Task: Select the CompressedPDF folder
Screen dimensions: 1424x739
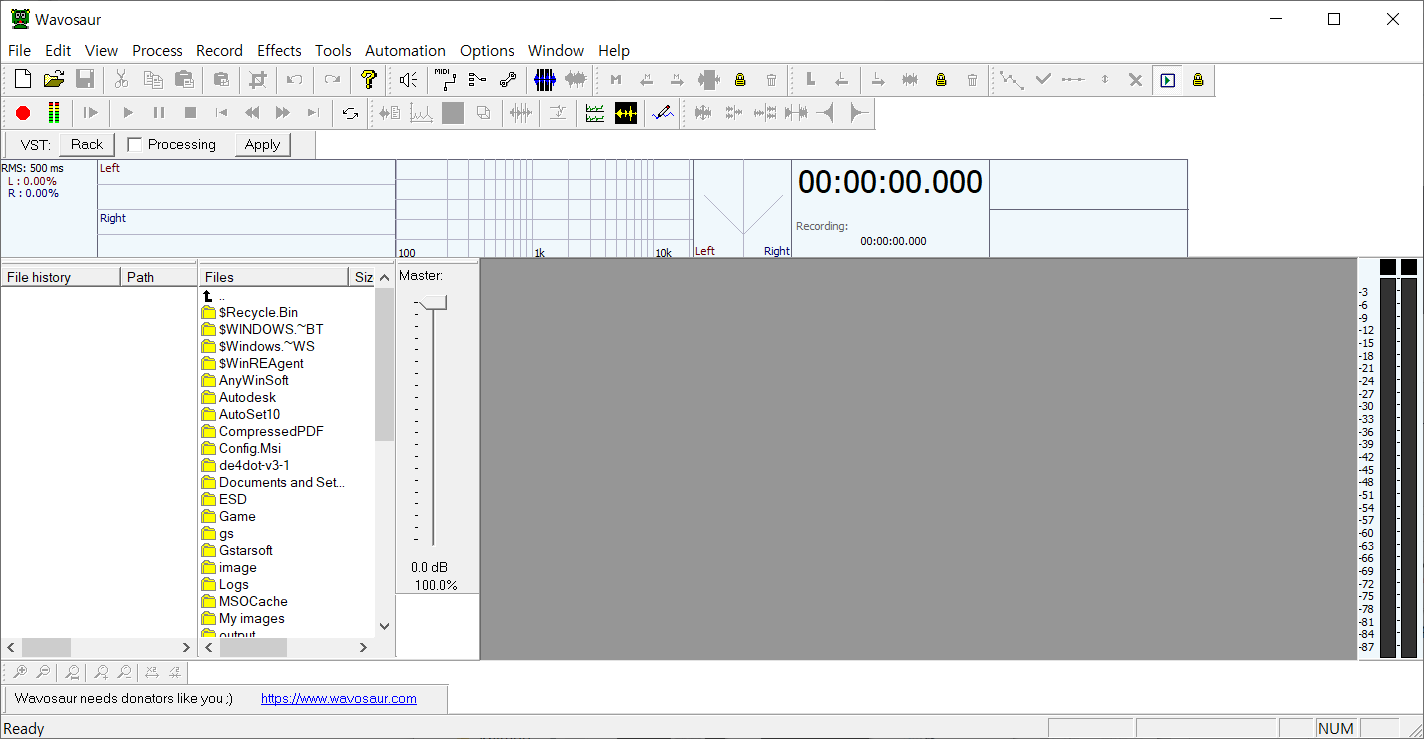Action: (x=263, y=432)
